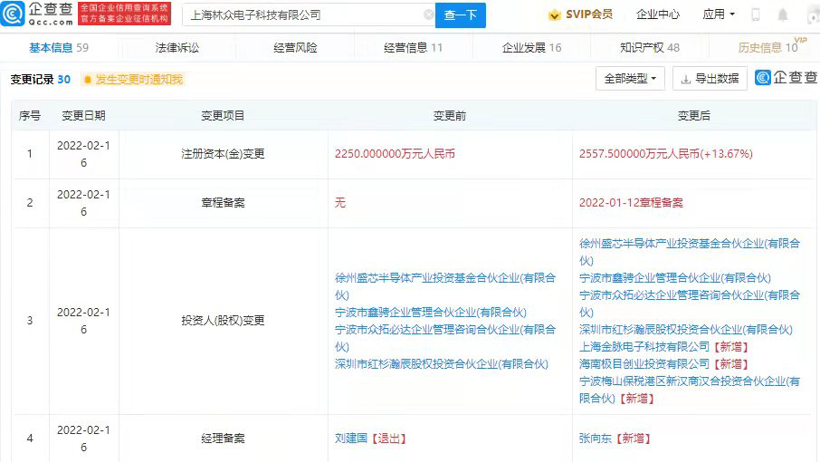Switch to the 知识产权 tab
820x462 pixels.
click(x=650, y=48)
